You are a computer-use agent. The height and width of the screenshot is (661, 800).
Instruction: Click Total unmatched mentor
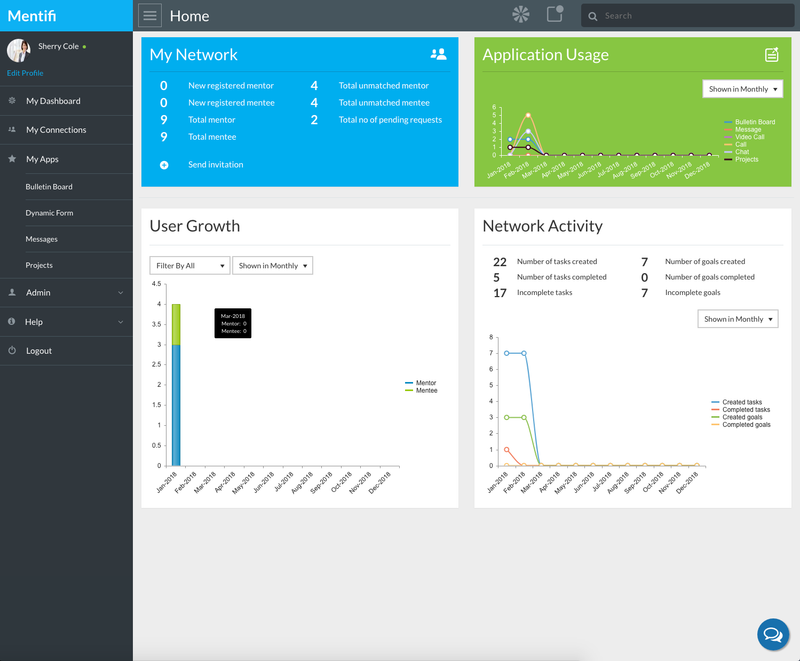coord(384,85)
